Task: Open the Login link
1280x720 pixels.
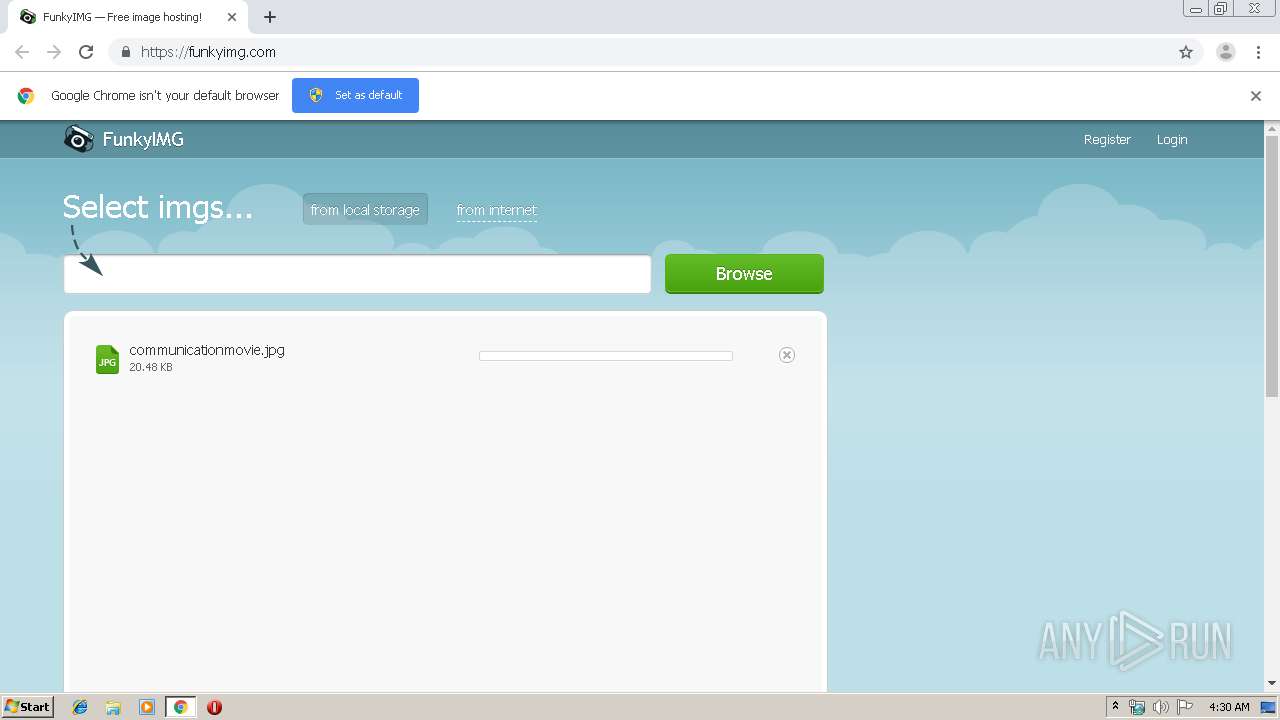Action: [1172, 139]
